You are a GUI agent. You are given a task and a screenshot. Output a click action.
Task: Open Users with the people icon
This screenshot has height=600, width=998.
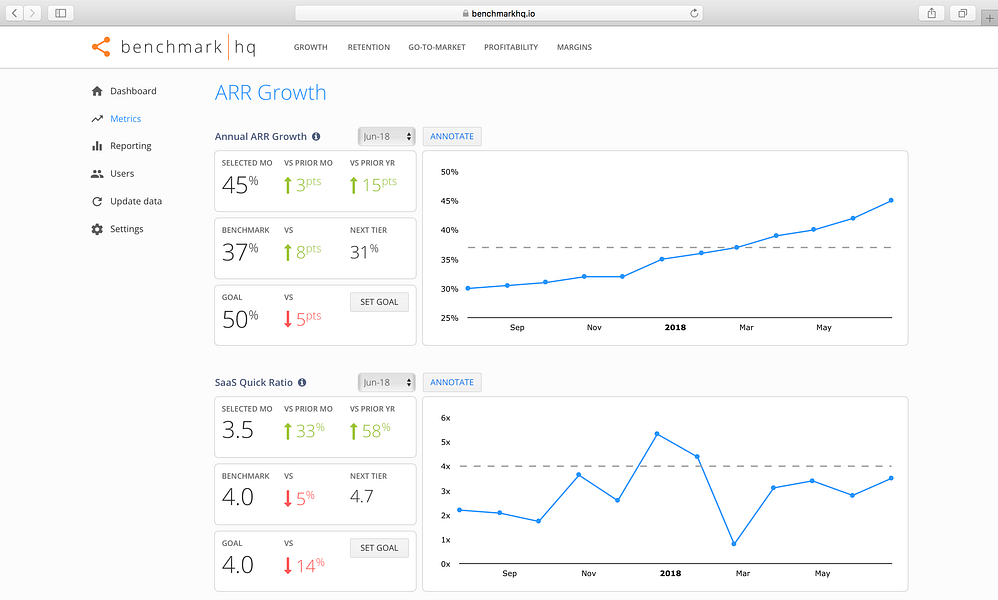96,173
